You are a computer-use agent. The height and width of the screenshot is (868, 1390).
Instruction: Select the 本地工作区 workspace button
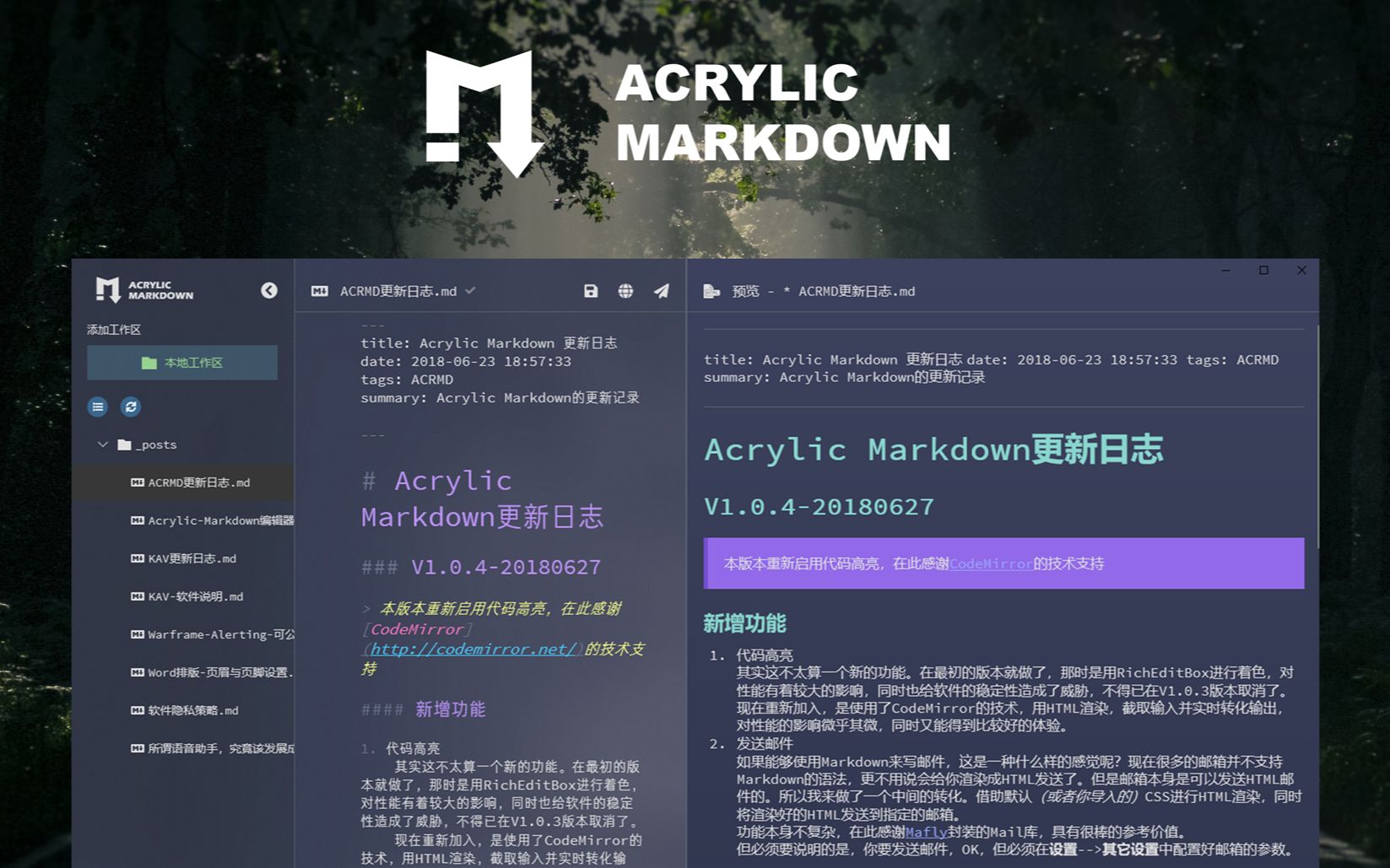click(x=182, y=363)
